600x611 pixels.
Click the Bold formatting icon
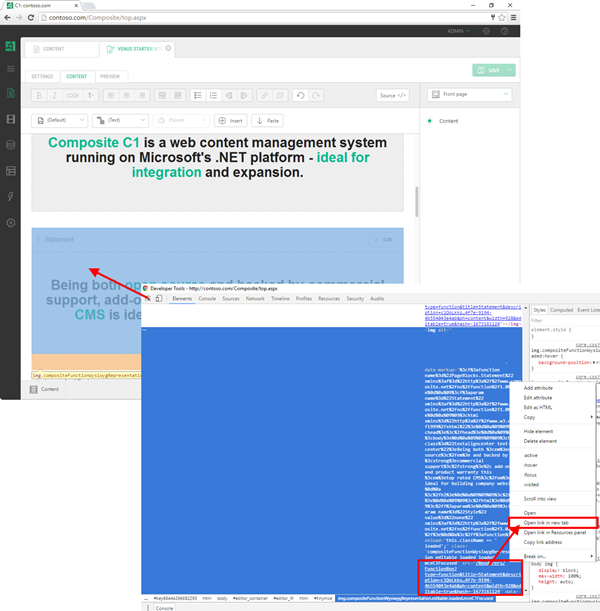(x=39, y=96)
